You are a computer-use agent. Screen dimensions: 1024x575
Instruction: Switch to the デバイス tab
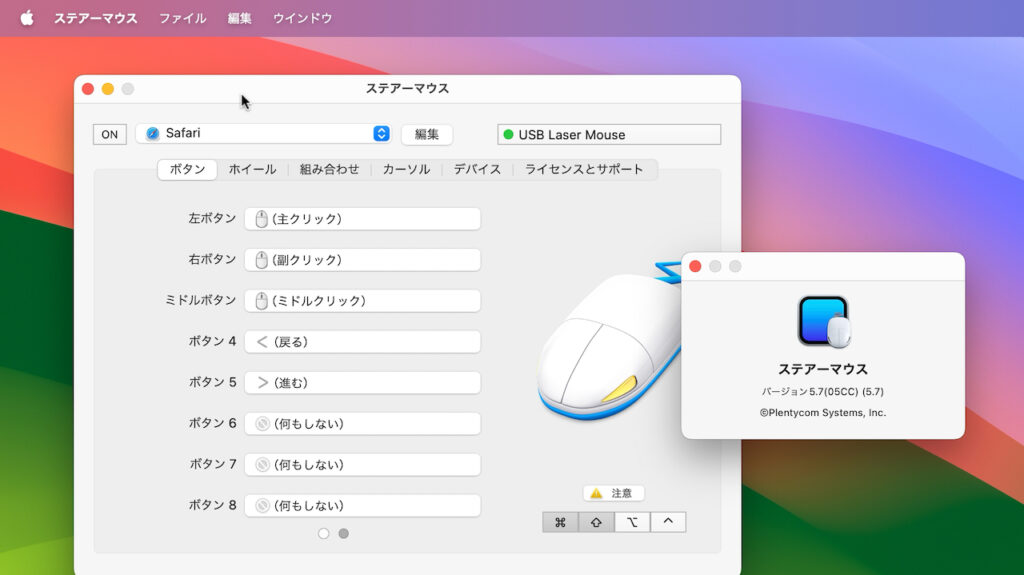pyautogui.click(x=477, y=169)
